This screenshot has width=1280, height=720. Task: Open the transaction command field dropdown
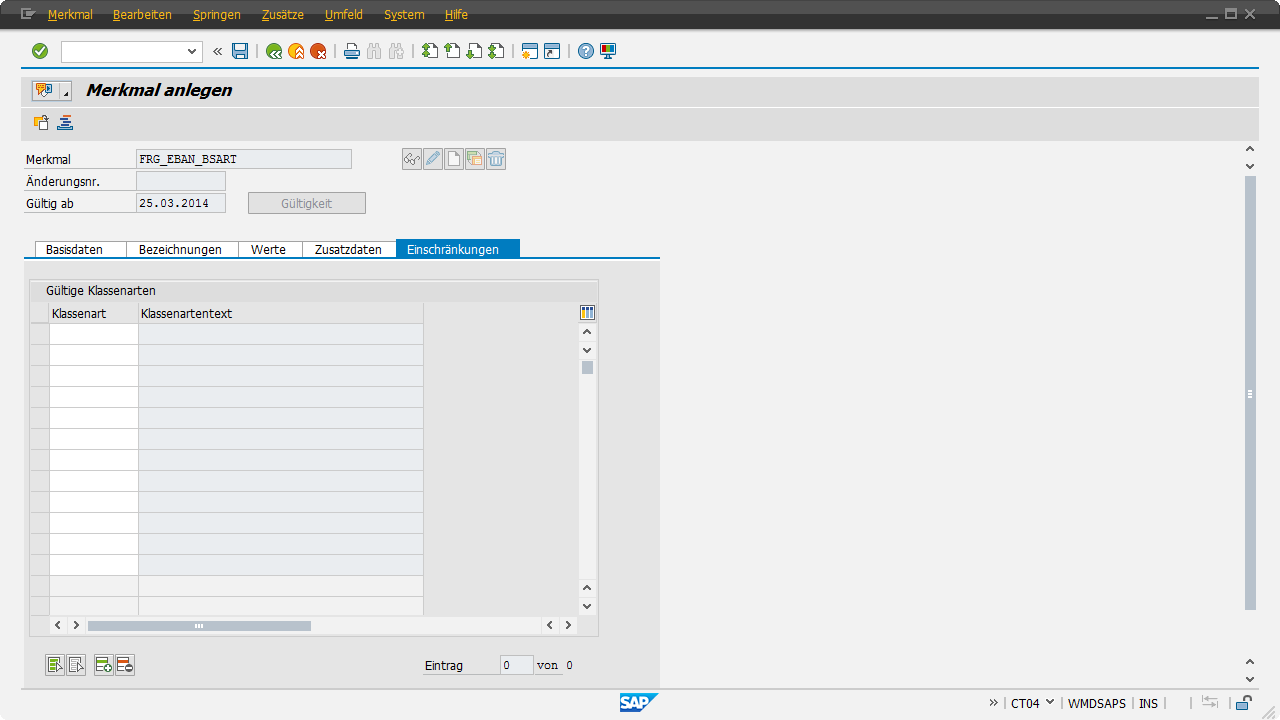pos(193,51)
